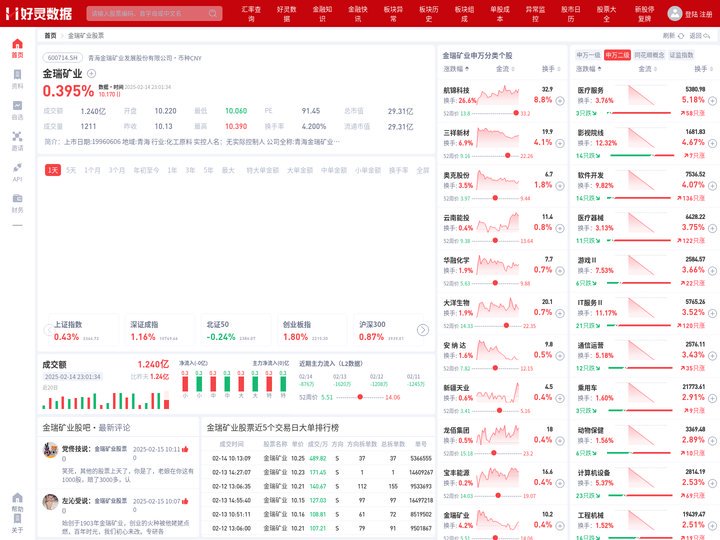Image resolution: width=720 pixels, height=540 pixels.
Task: Click the user avatar icon
Action: pyautogui.click(x=675, y=13)
